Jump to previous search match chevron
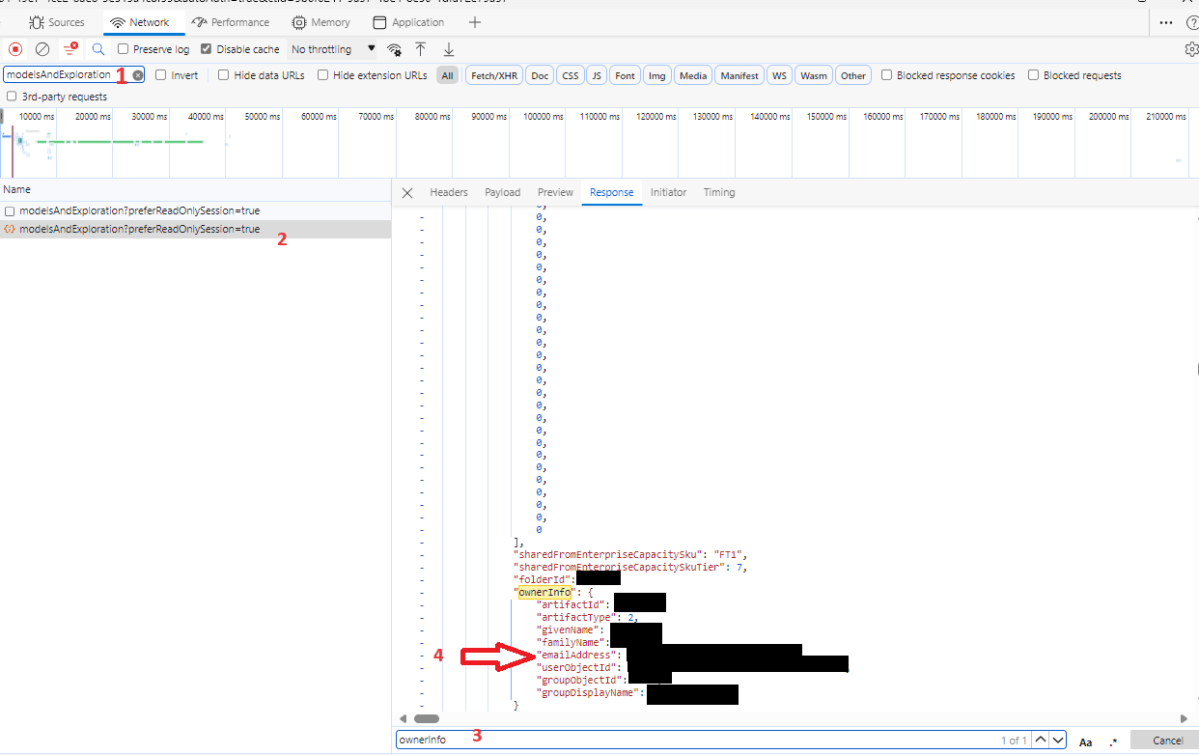1199x755 pixels. (x=1040, y=739)
